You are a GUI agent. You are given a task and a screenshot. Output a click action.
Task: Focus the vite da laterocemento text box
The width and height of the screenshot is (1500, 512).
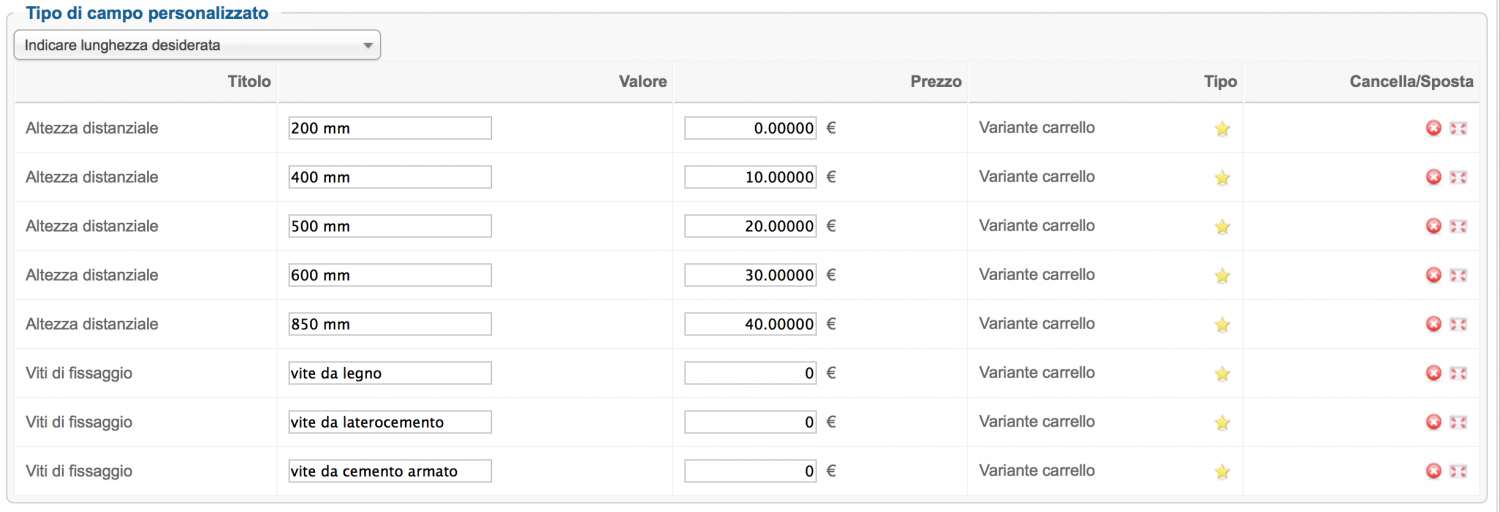390,422
